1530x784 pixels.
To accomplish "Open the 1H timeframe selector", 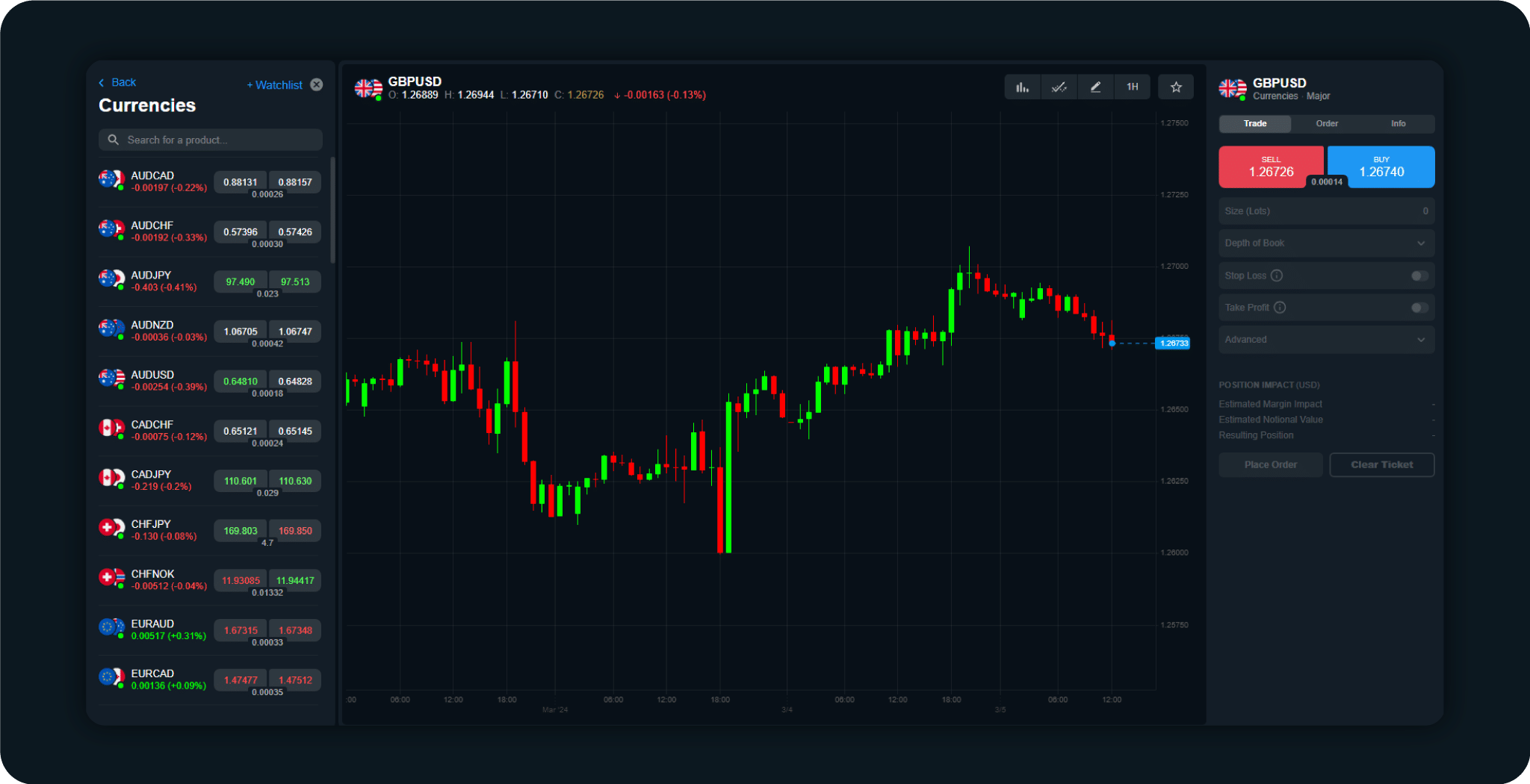I will tap(1132, 87).
